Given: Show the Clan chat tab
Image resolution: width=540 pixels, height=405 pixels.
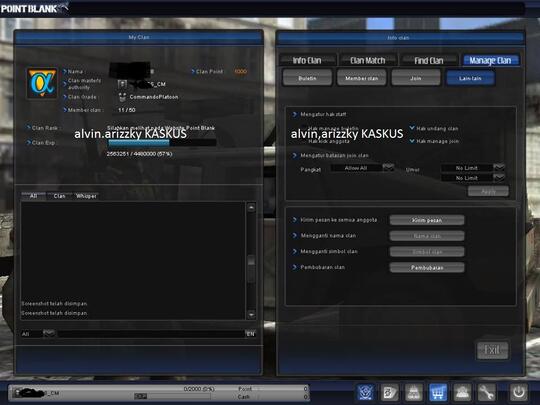Looking at the screenshot, I should [59, 196].
